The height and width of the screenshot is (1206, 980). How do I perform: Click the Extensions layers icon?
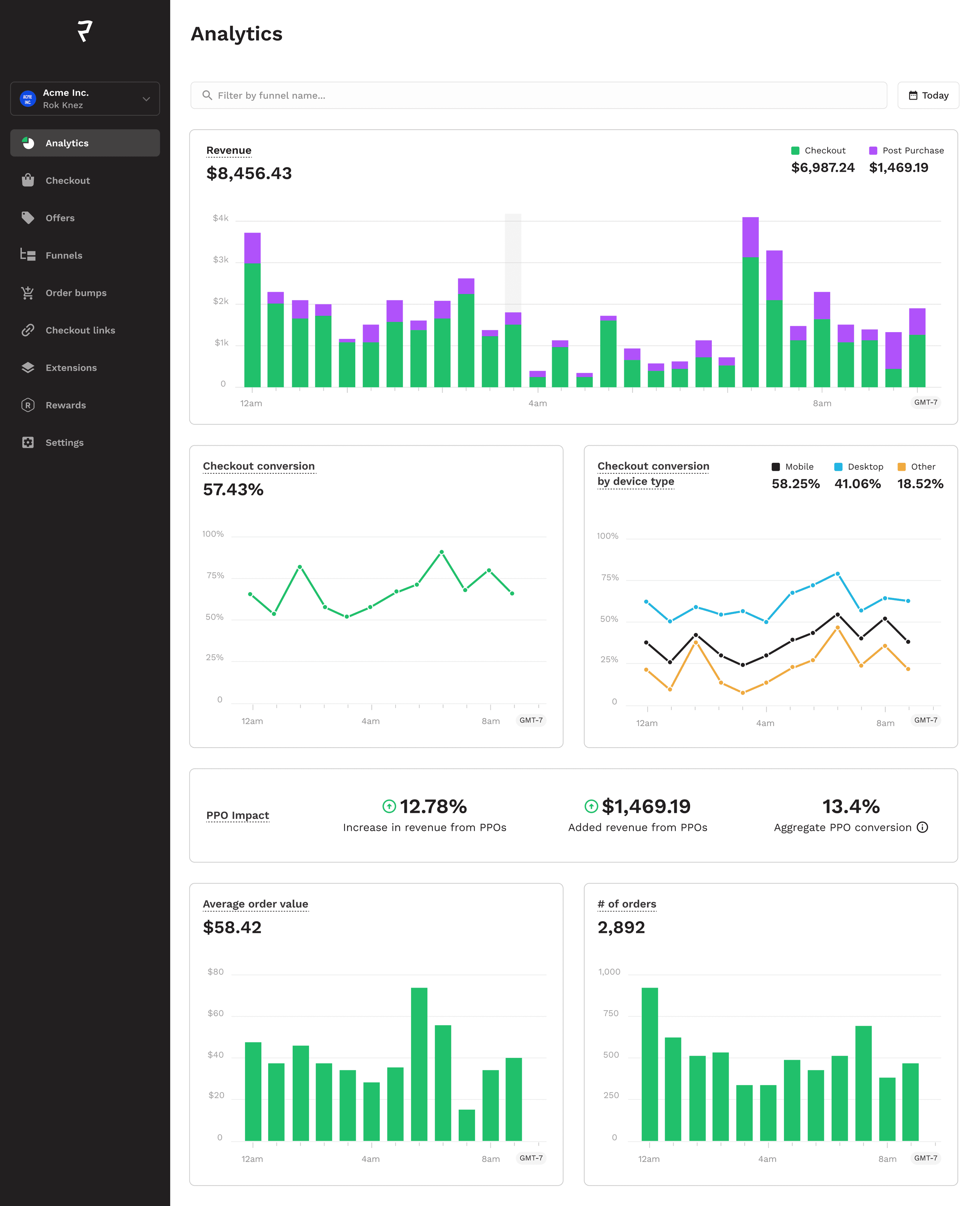(28, 367)
